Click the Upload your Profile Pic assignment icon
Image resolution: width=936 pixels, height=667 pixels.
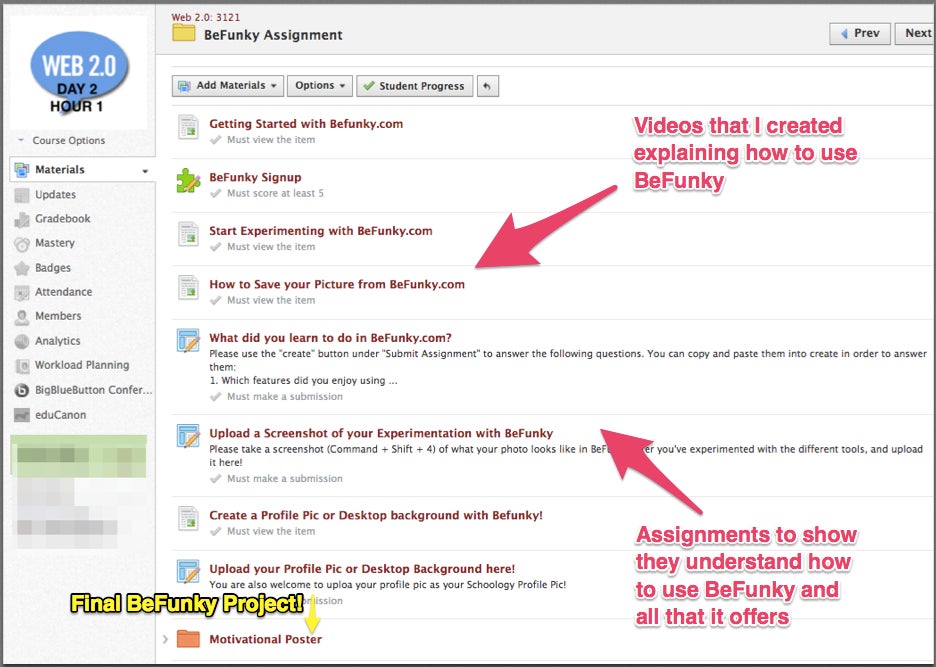click(x=189, y=571)
